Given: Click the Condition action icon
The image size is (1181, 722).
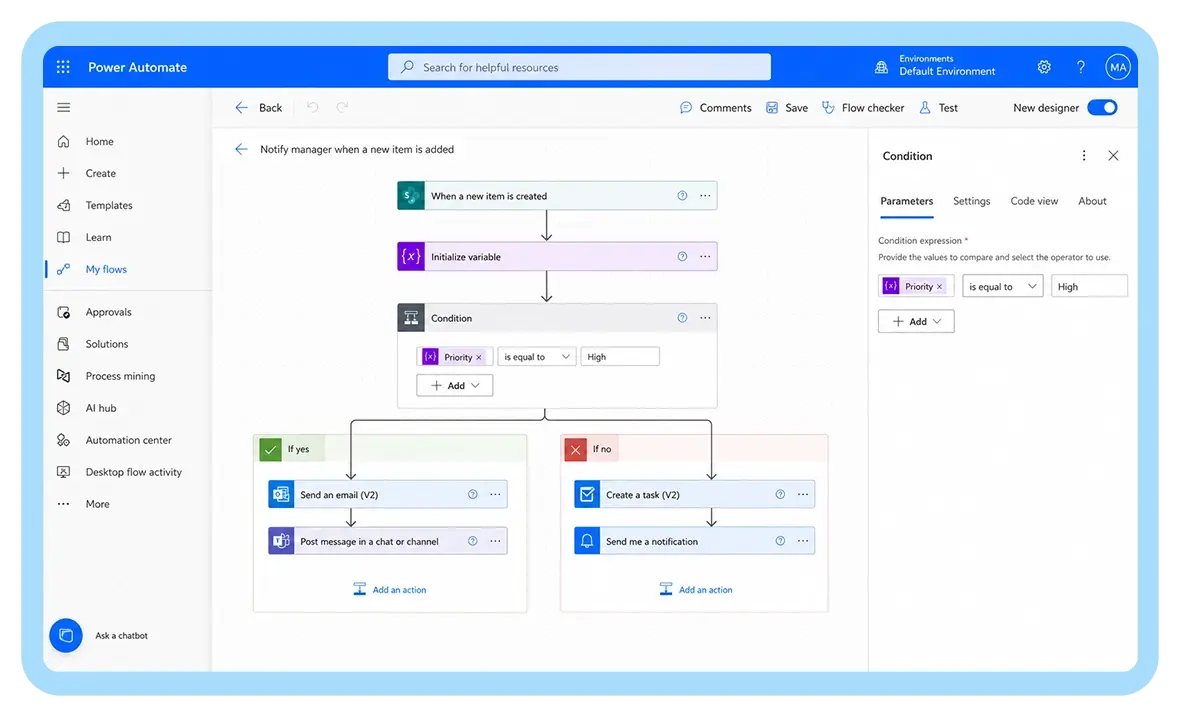Looking at the screenshot, I should click(410, 318).
